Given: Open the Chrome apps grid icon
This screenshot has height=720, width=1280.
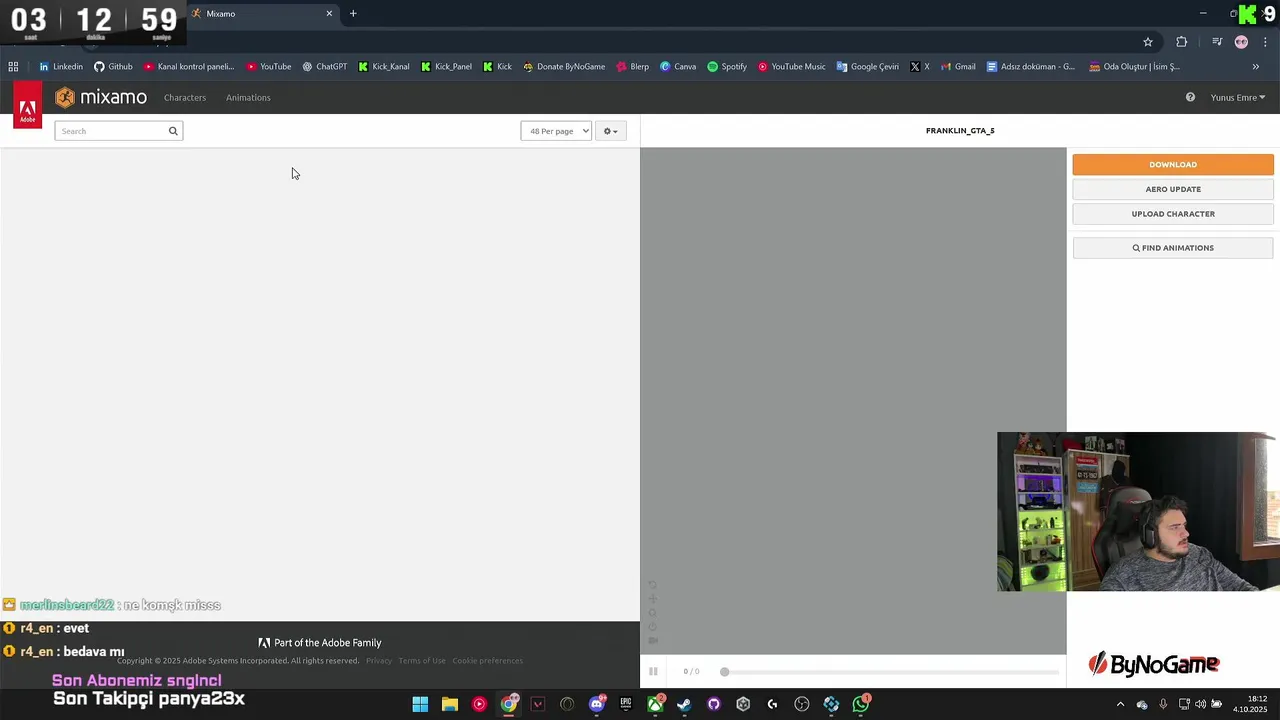Looking at the screenshot, I should pos(13,67).
